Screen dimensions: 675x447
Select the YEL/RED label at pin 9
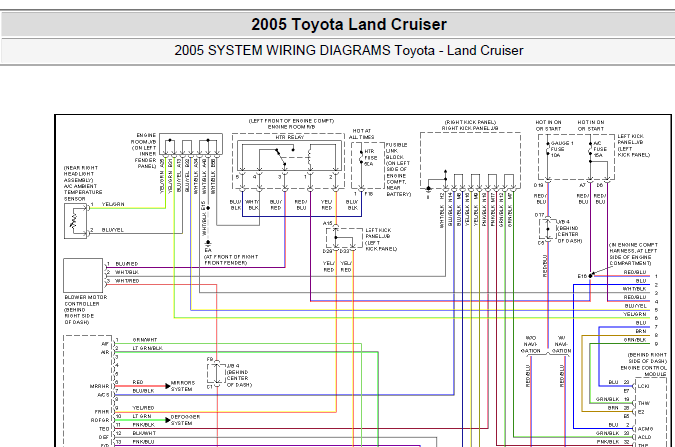click(x=143, y=407)
